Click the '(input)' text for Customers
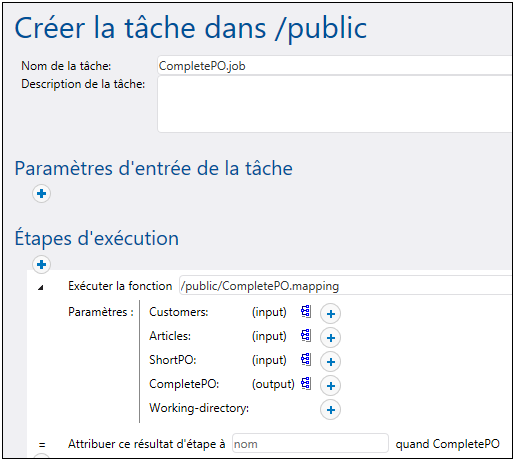515x461 pixels. pyautogui.click(x=269, y=312)
